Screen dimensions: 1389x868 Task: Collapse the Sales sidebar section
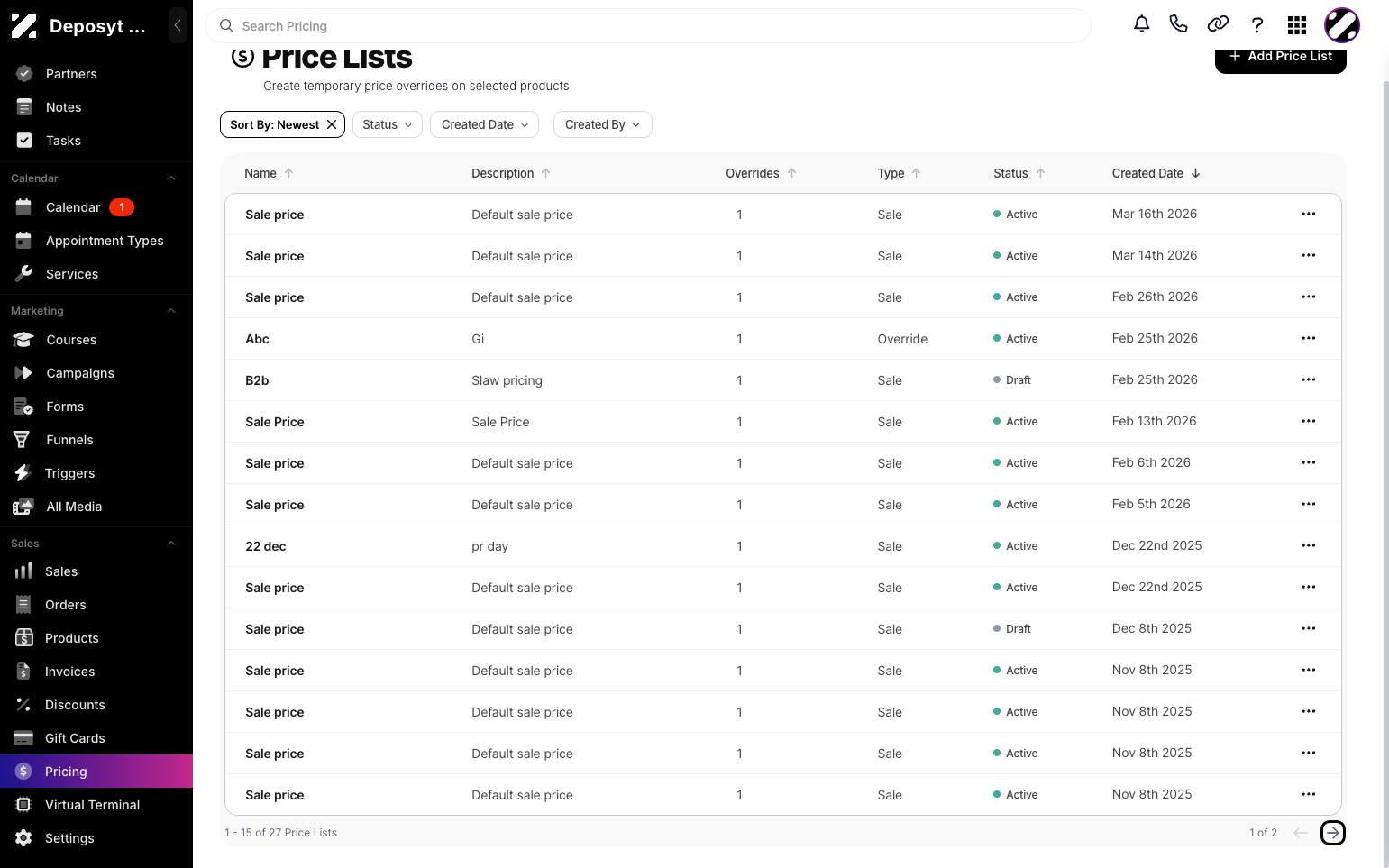171,544
